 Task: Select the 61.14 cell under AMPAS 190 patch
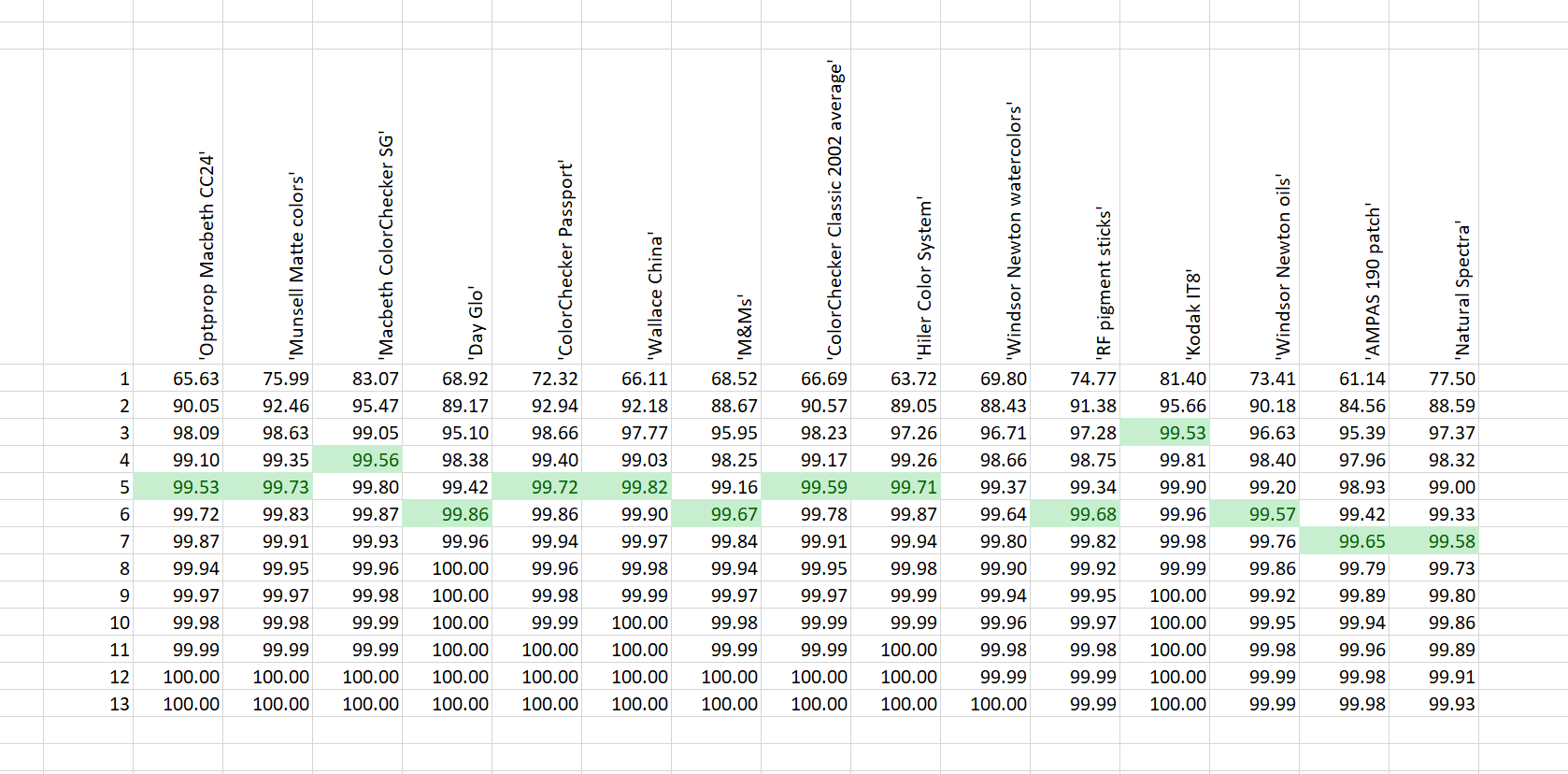pos(1344,379)
